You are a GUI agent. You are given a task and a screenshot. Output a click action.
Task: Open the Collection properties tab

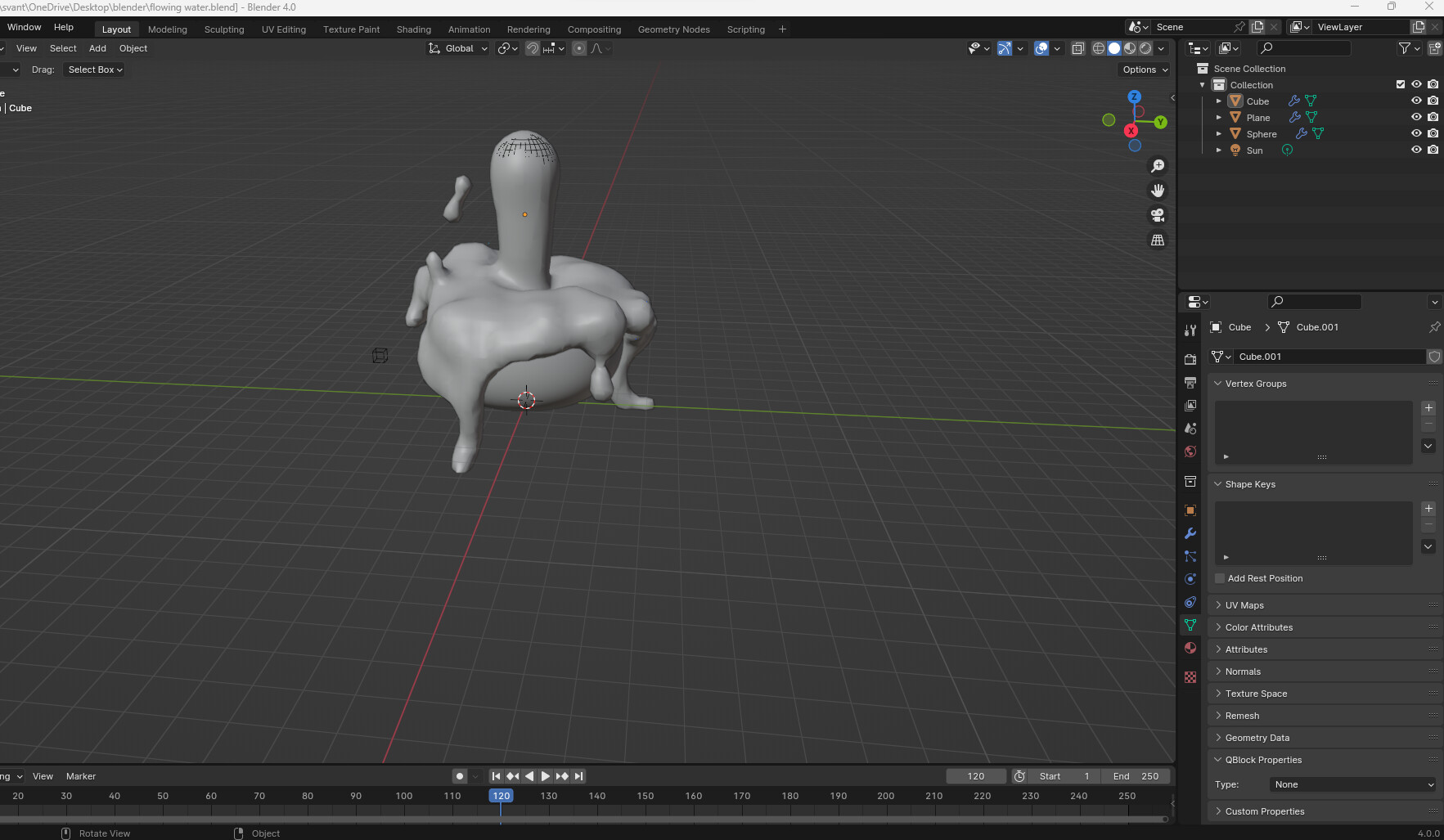tap(1190, 482)
